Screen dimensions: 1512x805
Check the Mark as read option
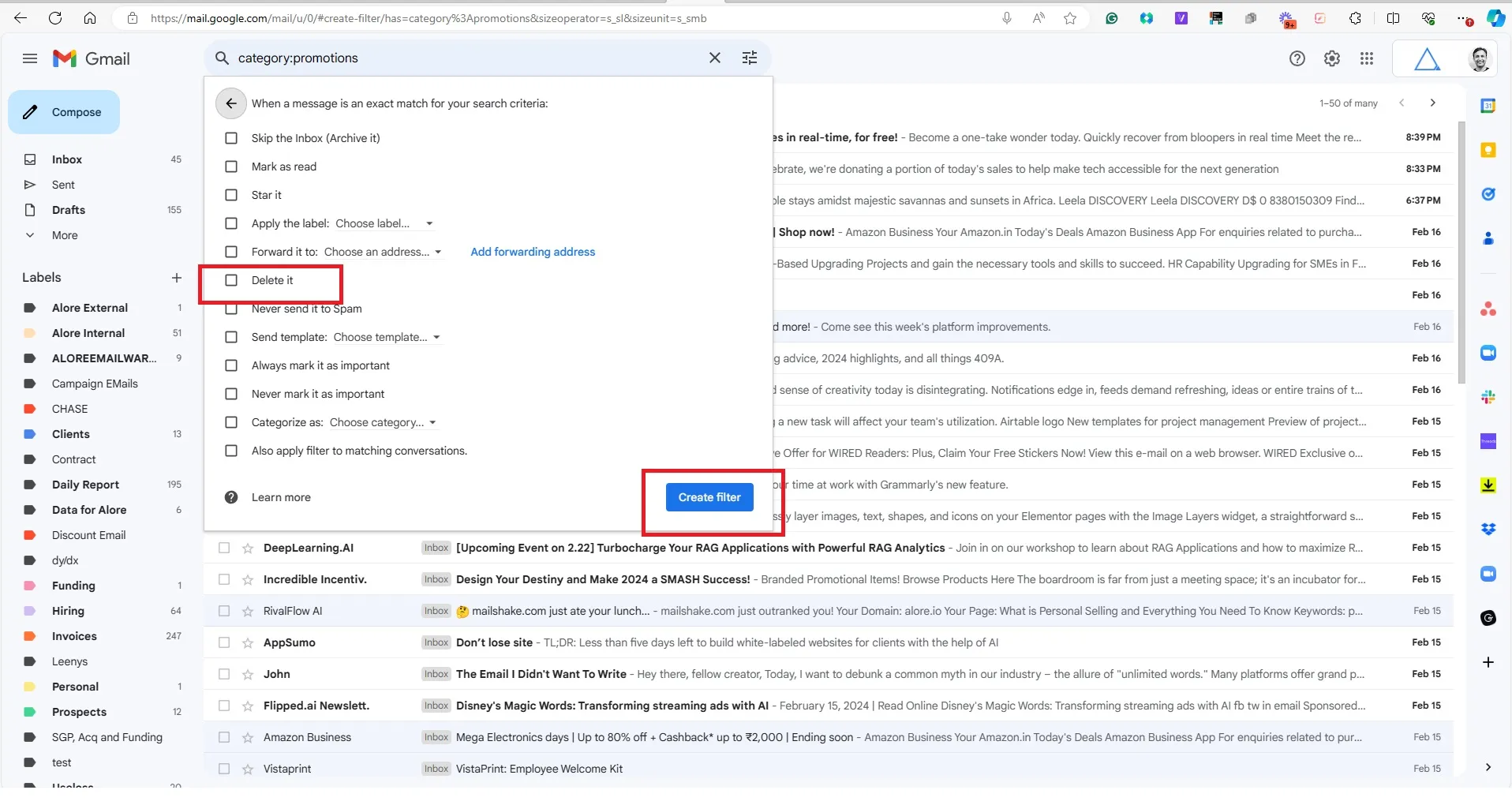[x=231, y=167]
